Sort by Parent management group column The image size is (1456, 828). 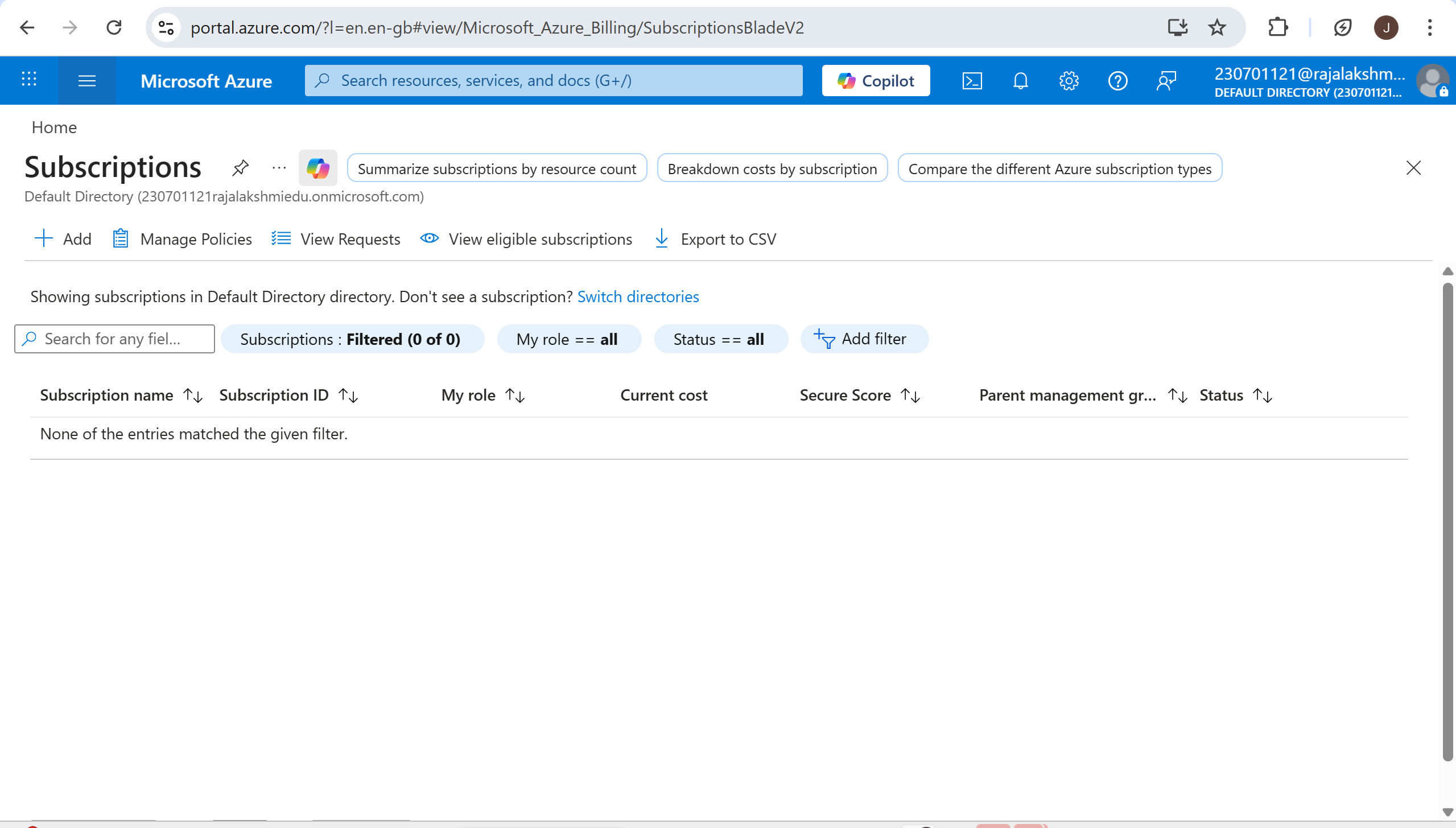pos(1083,395)
